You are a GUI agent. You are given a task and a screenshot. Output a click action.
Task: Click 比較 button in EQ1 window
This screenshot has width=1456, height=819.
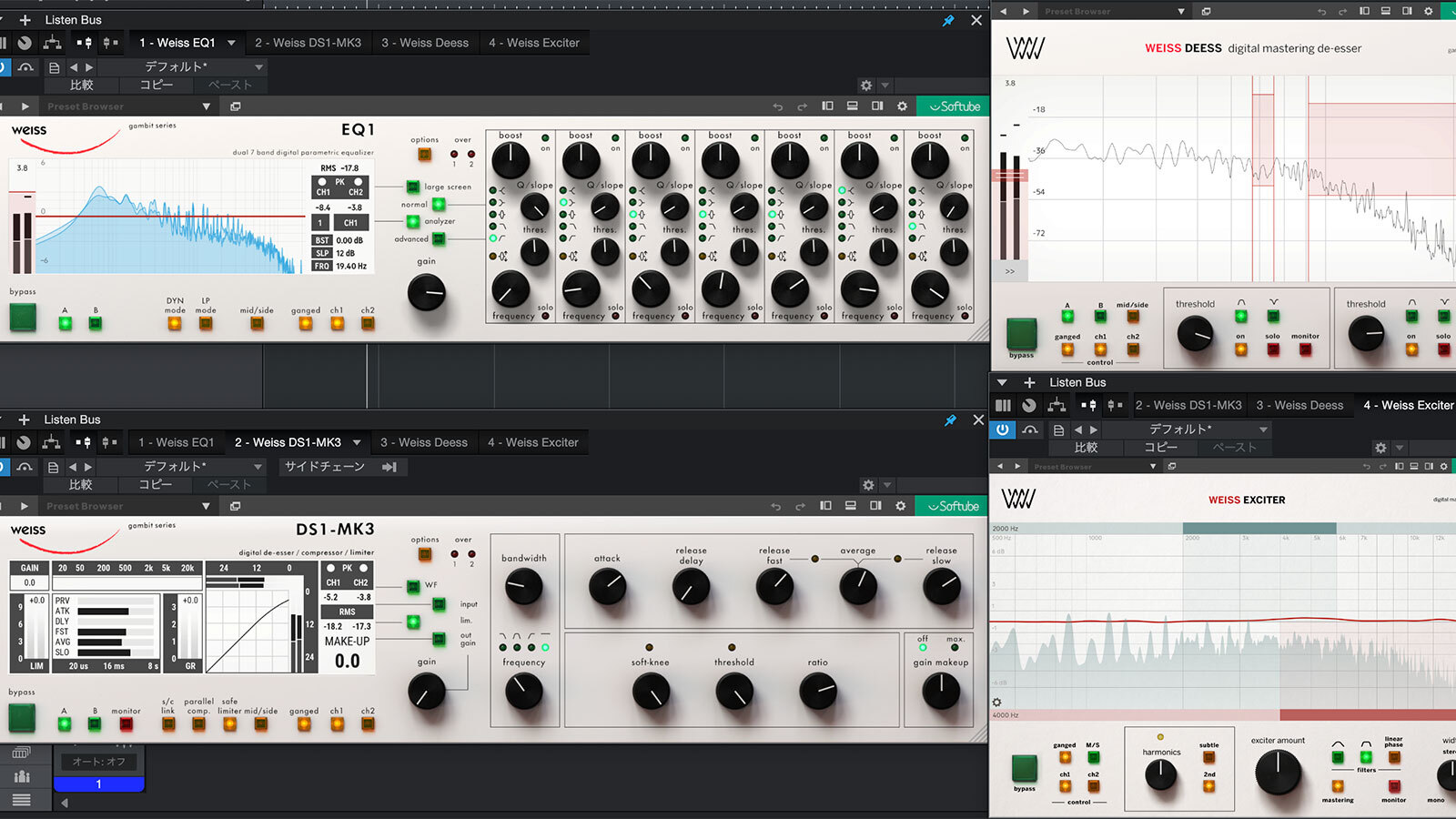(x=81, y=85)
